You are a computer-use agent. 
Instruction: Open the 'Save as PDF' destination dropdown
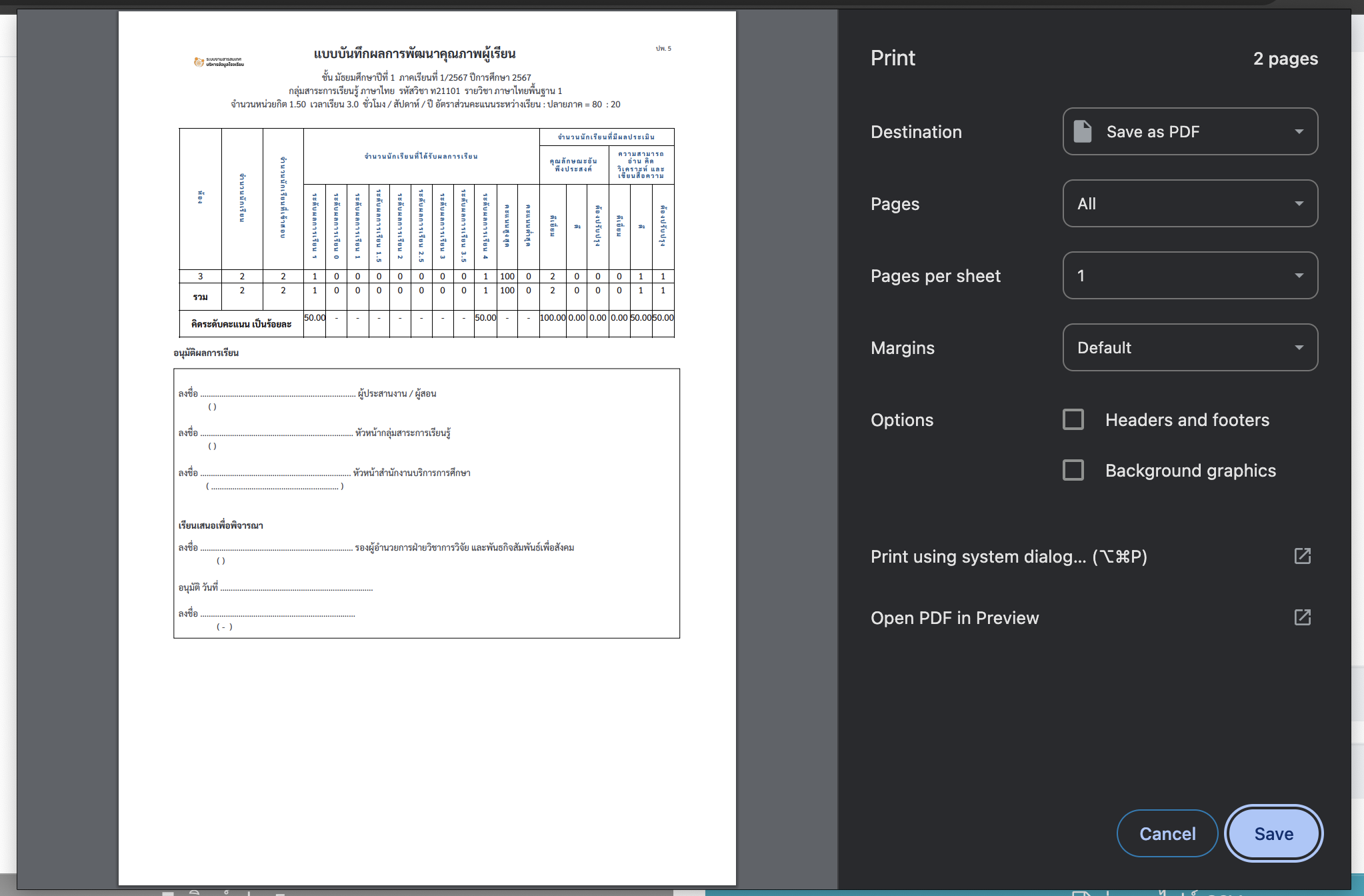pos(1189,131)
